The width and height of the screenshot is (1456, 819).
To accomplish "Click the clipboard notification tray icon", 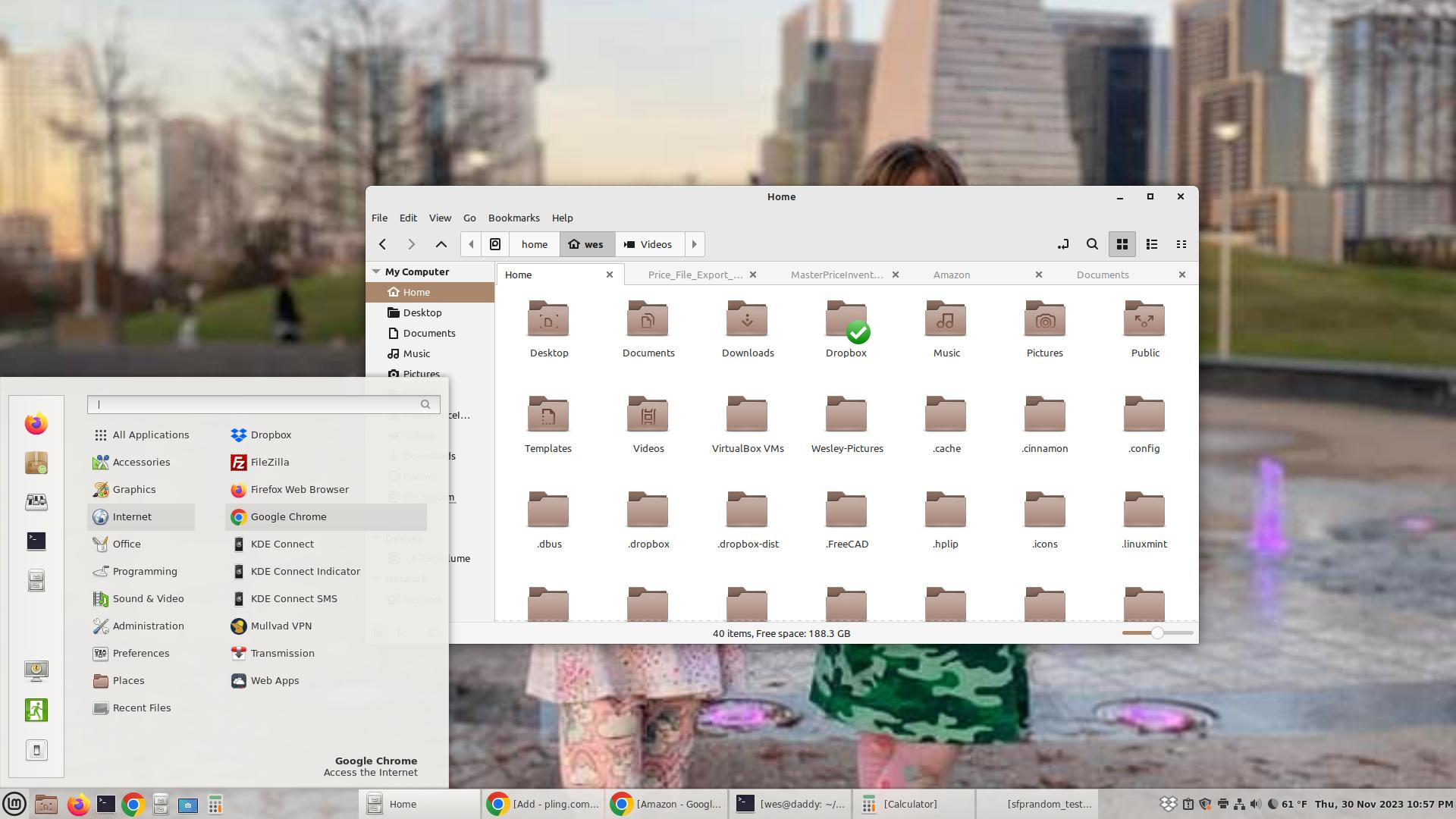I will coord(1188,804).
